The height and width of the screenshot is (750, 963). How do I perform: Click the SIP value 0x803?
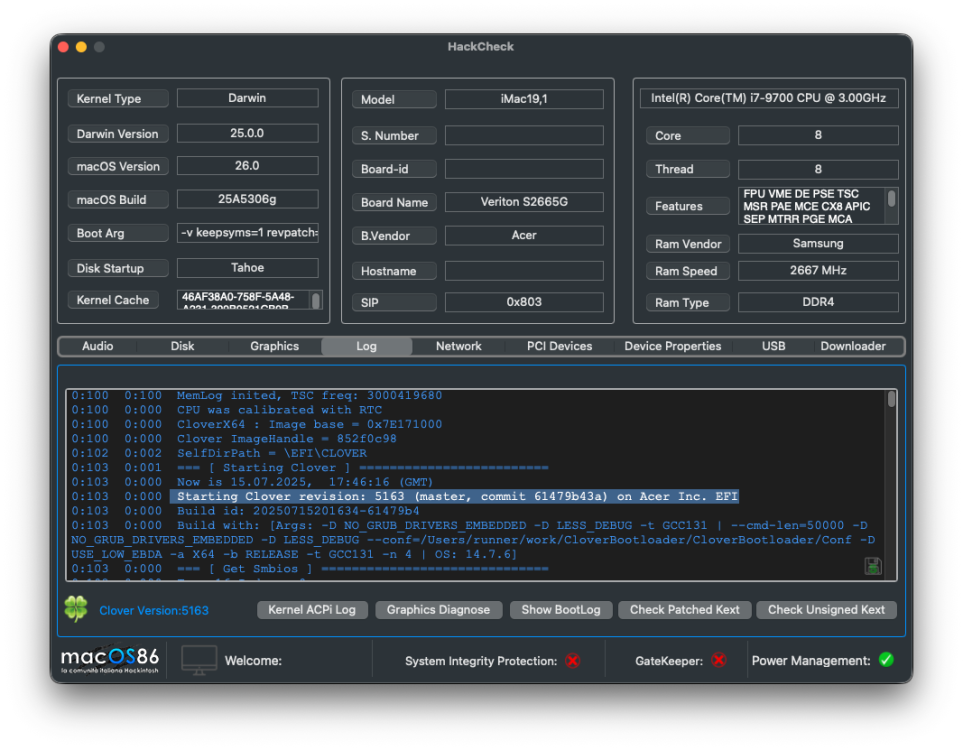[x=524, y=302]
